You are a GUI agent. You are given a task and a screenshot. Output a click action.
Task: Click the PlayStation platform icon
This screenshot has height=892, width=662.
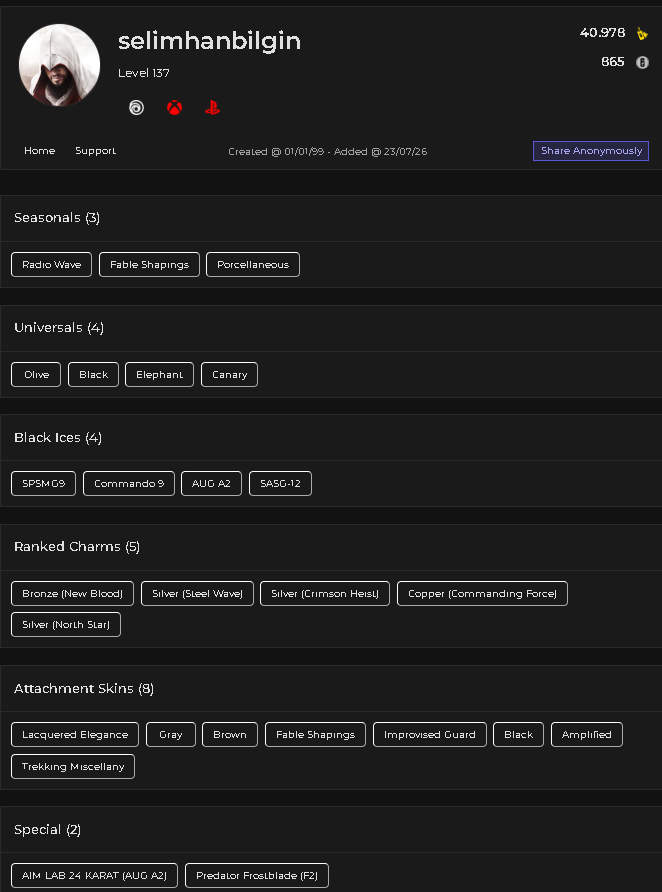212,108
